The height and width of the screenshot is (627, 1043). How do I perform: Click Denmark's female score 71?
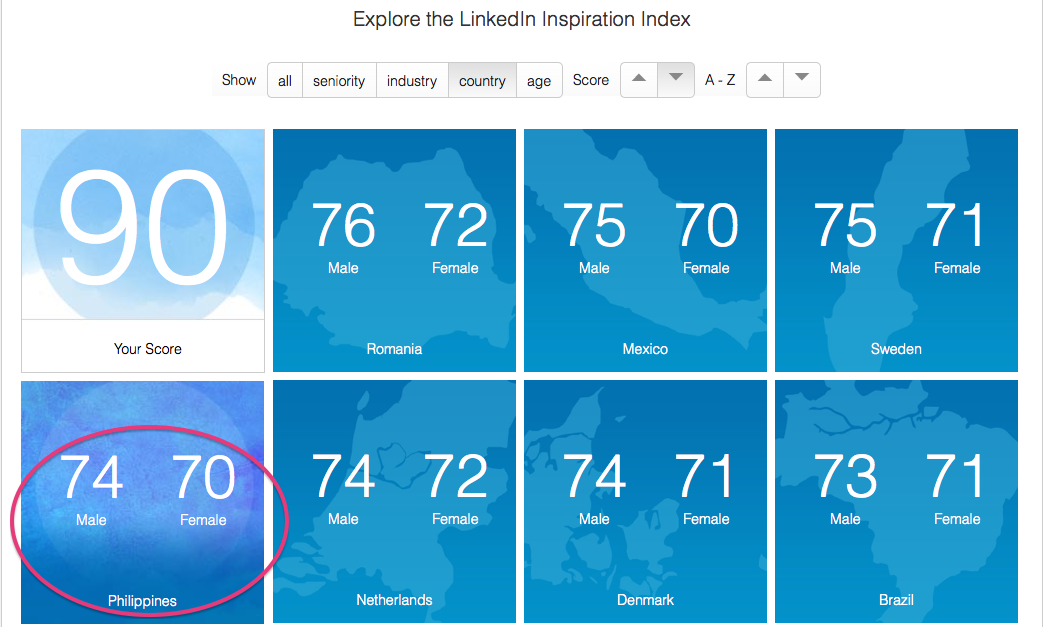(x=705, y=475)
